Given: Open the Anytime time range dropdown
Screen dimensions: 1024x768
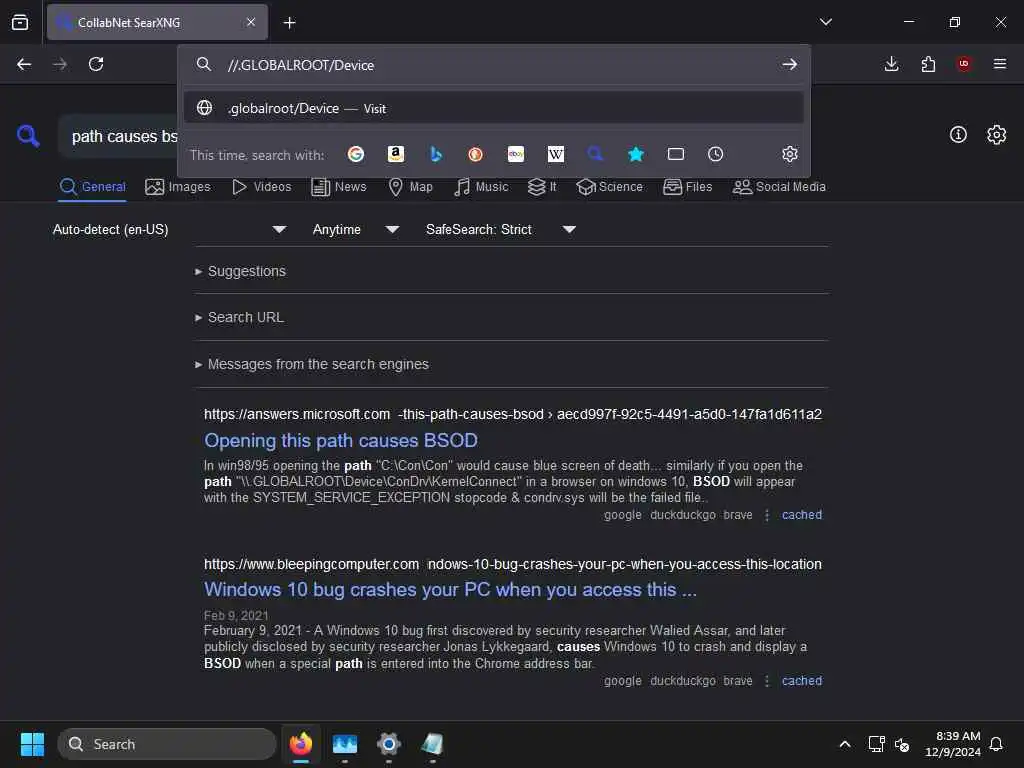Looking at the screenshot, I should click(355, 229).
